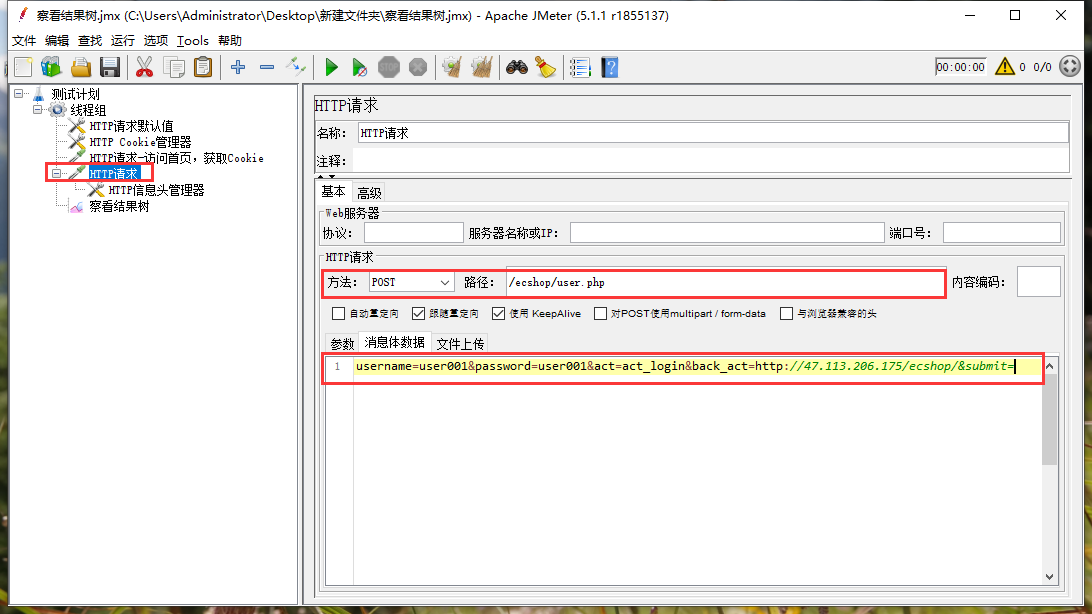Screen dimensions: 1092x614
Task: Open the Templates icon in toolbar
Action: tap(52, 68)
